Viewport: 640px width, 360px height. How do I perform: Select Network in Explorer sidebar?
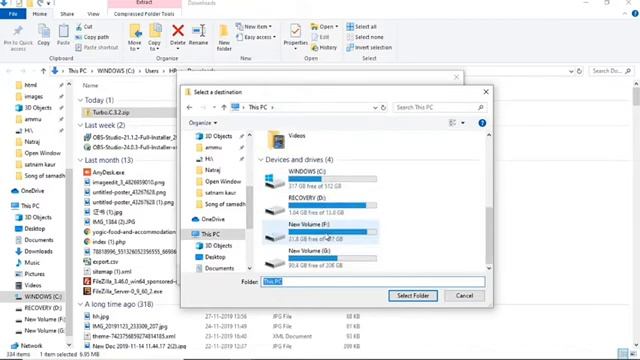27,346
